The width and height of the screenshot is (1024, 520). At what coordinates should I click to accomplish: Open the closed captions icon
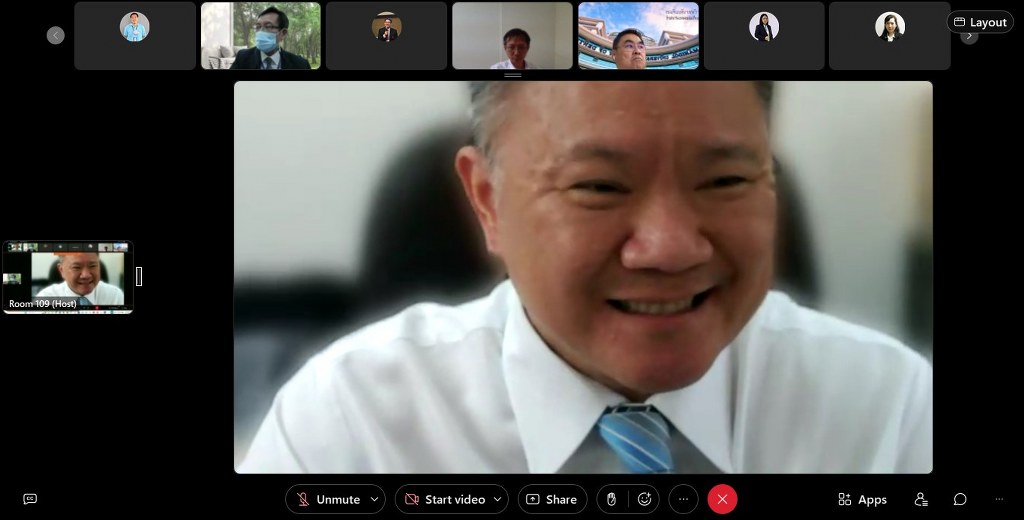(x=30, y=499)
